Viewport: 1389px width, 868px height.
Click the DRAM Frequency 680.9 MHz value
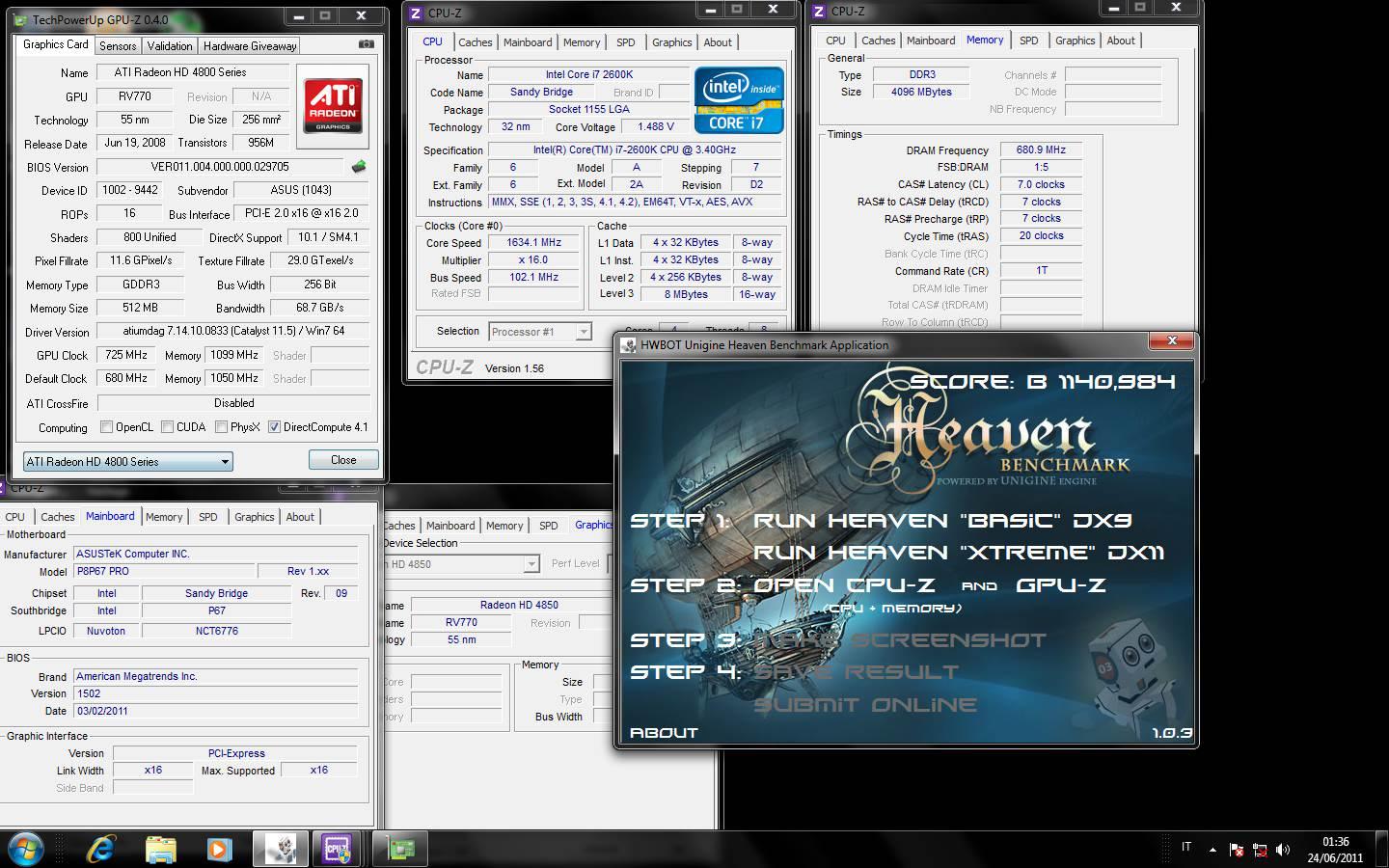tap(1041, 150)
